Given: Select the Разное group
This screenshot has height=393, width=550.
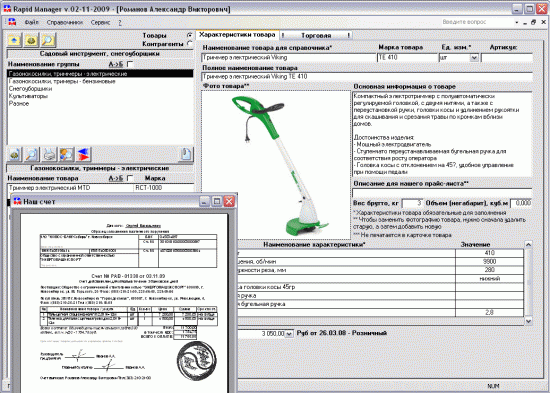Looking at the screenshot, I should click(100, 104).
